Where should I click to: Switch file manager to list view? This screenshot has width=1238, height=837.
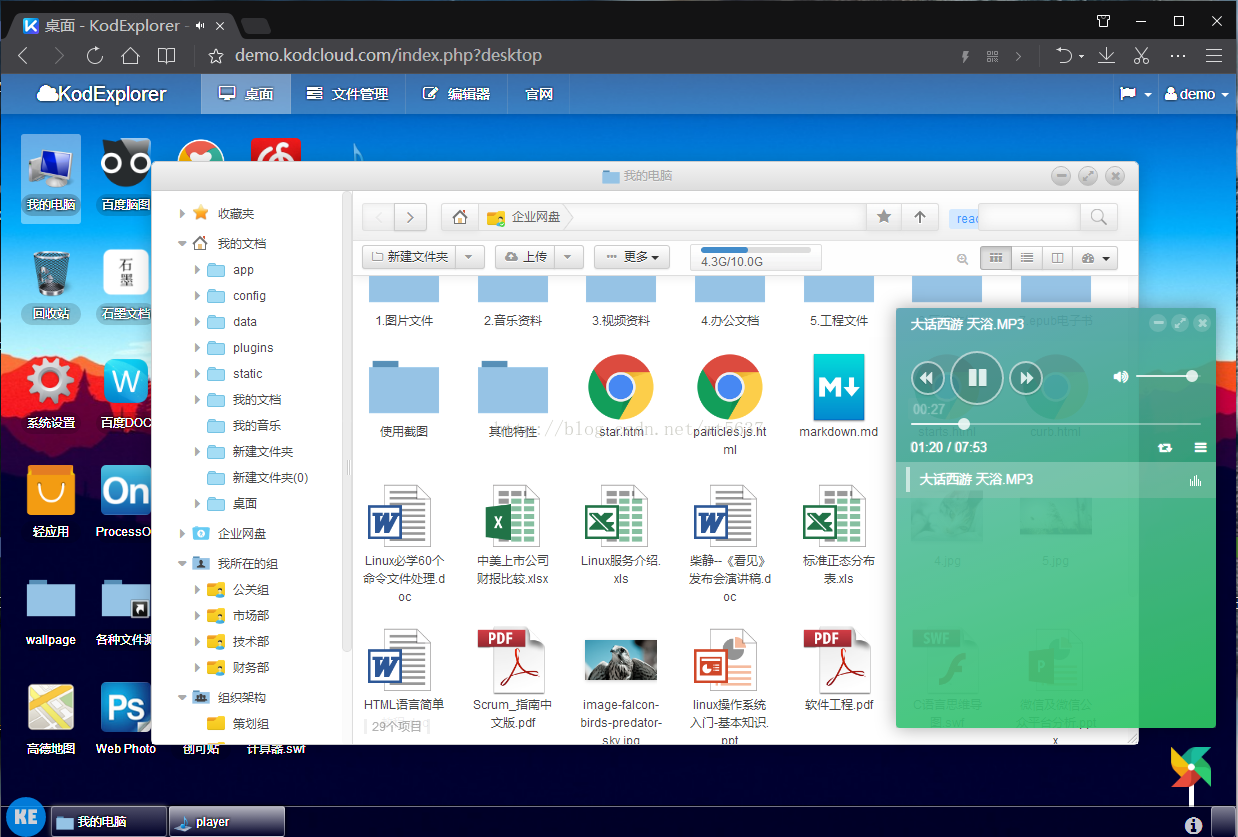1026,258
